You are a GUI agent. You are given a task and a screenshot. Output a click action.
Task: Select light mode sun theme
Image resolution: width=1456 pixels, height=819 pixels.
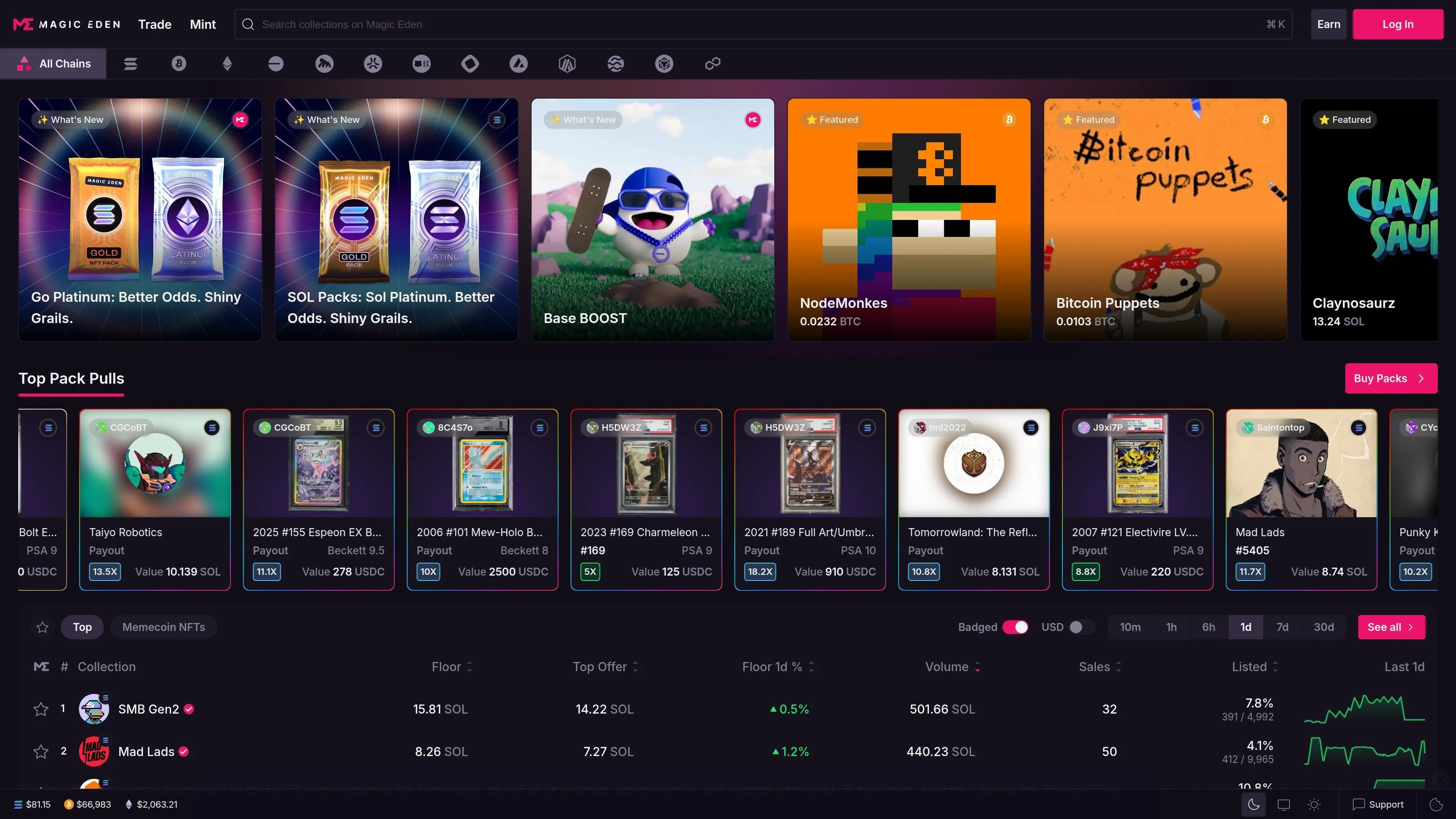coord(1314,804)
